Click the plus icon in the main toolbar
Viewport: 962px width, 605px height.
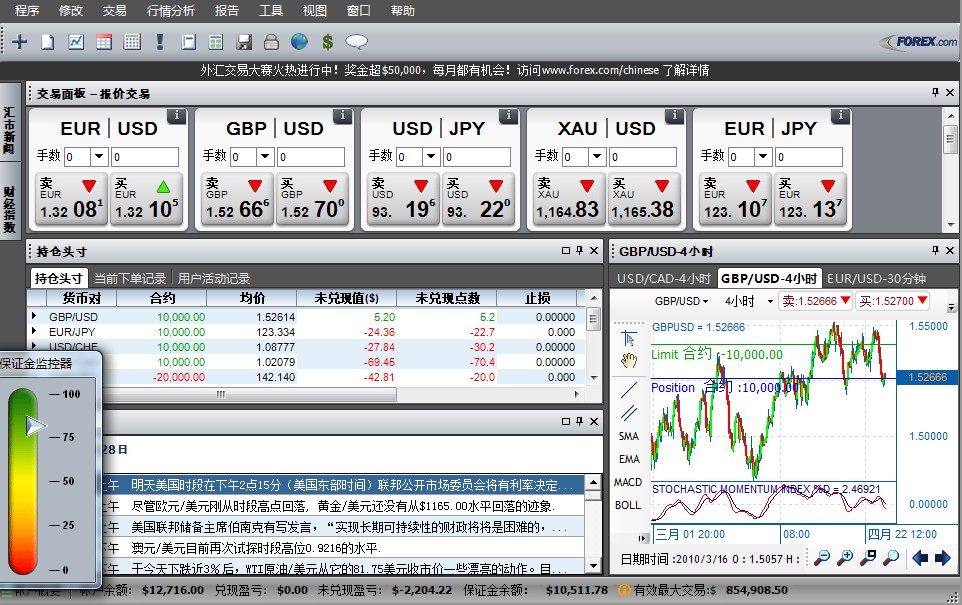click(20, 42)
